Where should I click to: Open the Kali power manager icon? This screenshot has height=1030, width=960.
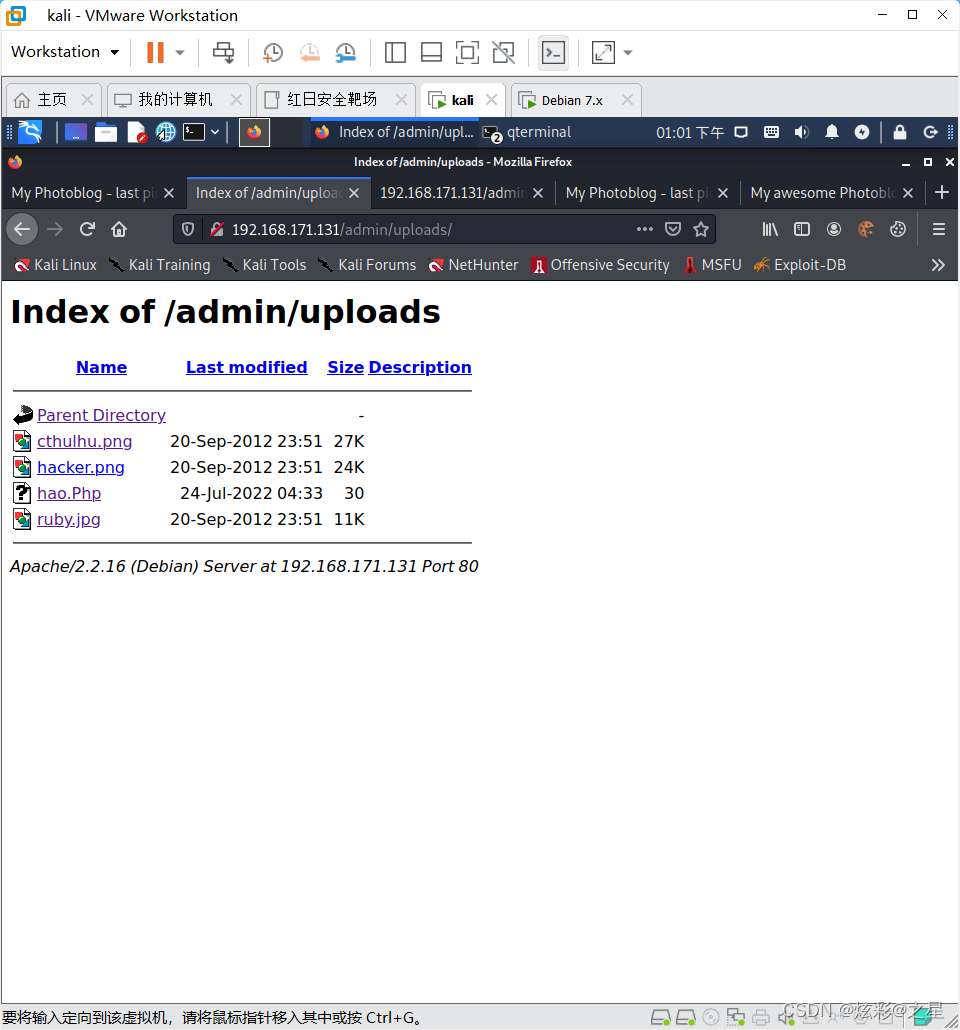tap(862, 133)
